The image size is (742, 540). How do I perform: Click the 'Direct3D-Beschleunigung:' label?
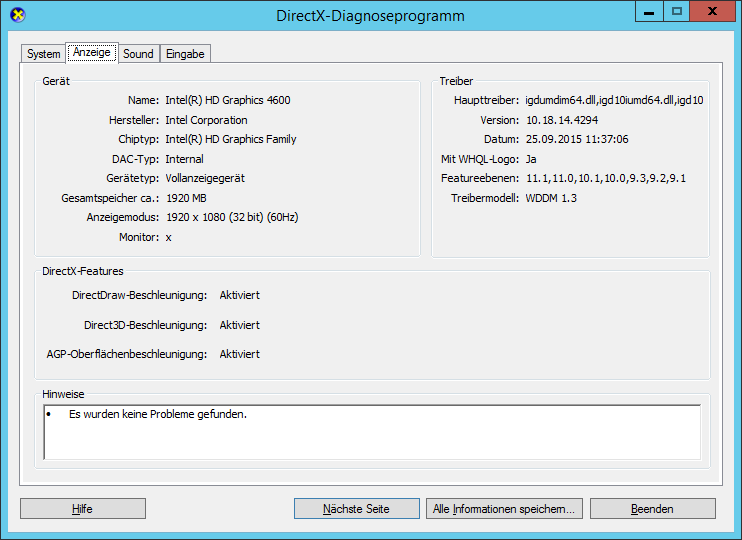tap(146, 325)
